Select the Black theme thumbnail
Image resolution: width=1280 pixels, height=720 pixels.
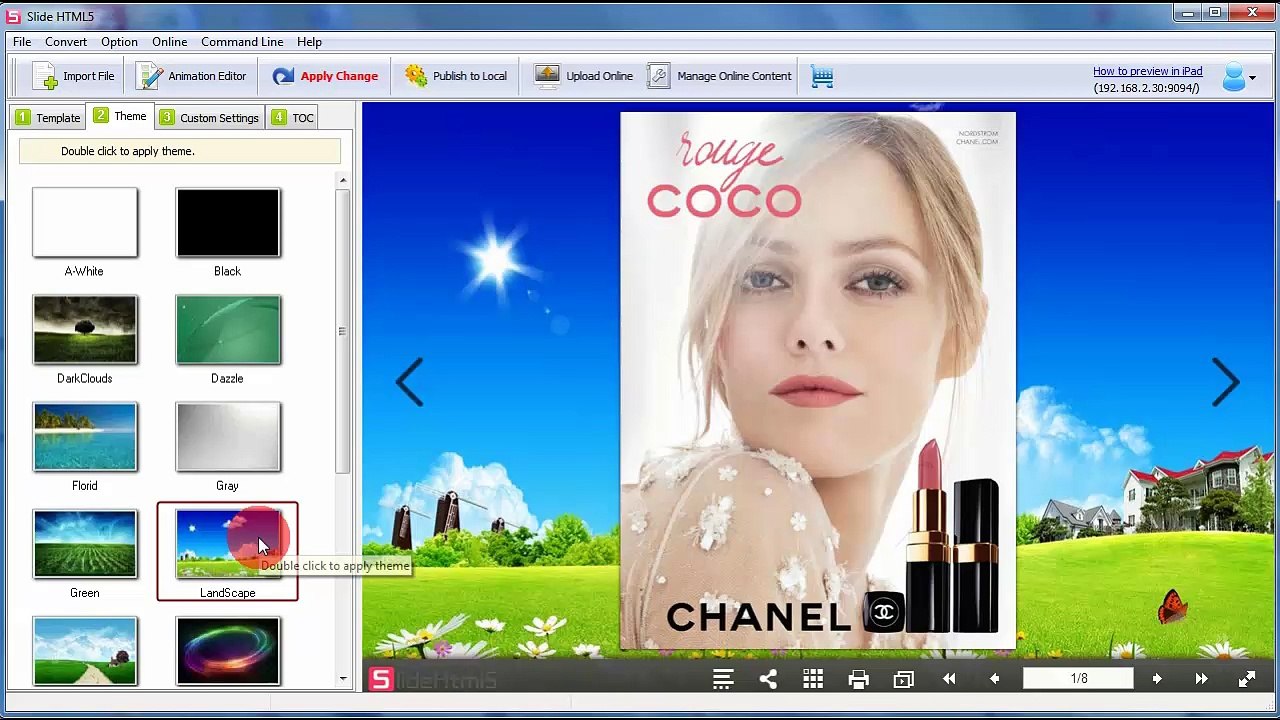tap(228, 222)
